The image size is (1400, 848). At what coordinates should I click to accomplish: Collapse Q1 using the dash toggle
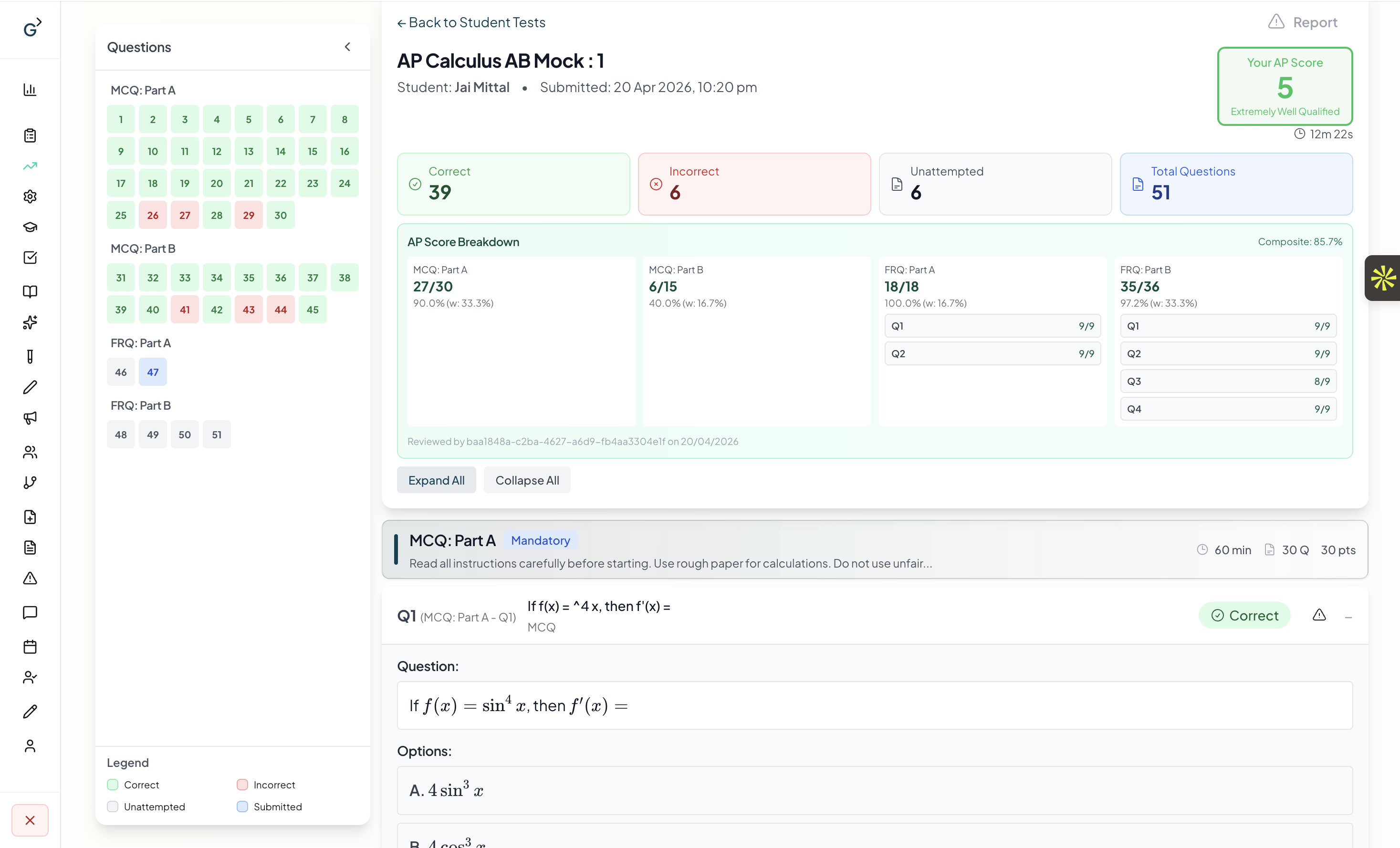point(1348,617)
